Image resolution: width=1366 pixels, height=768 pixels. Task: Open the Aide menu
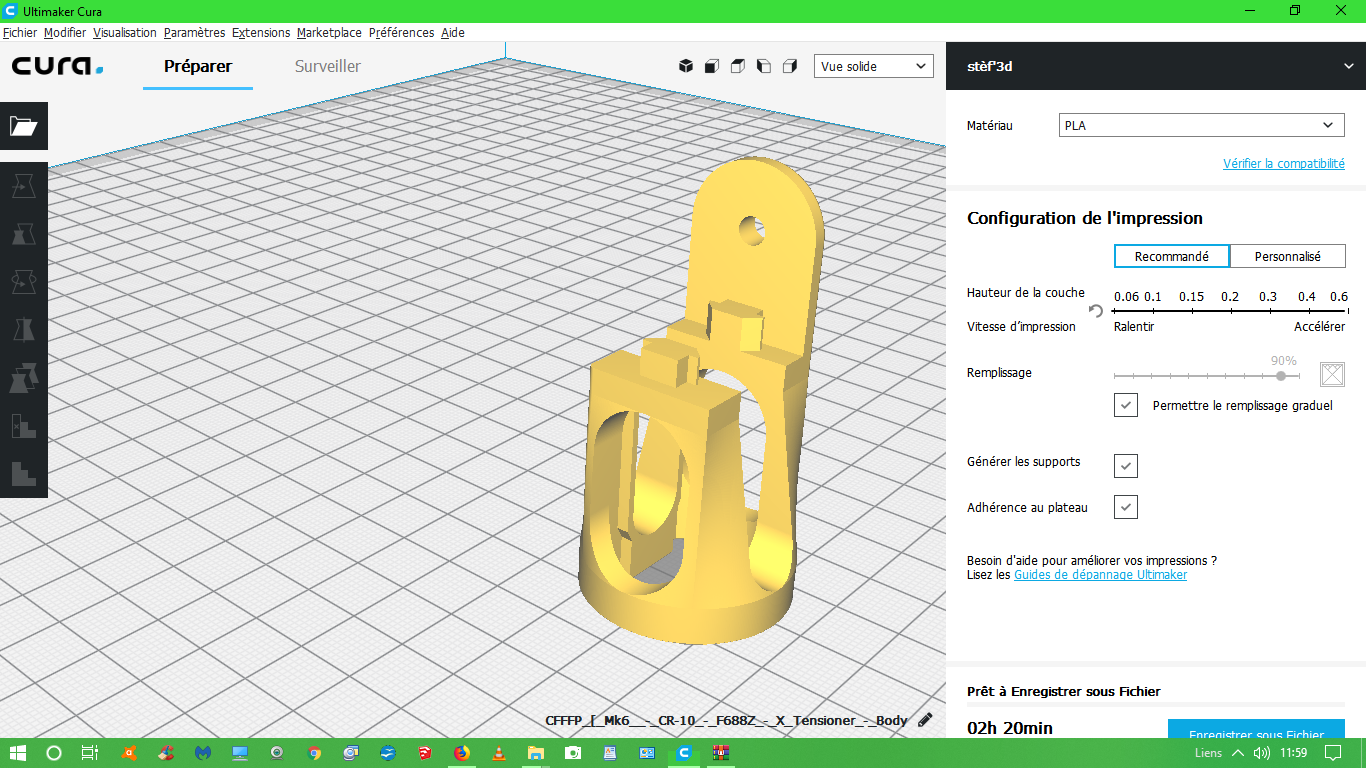coord(453,33)
